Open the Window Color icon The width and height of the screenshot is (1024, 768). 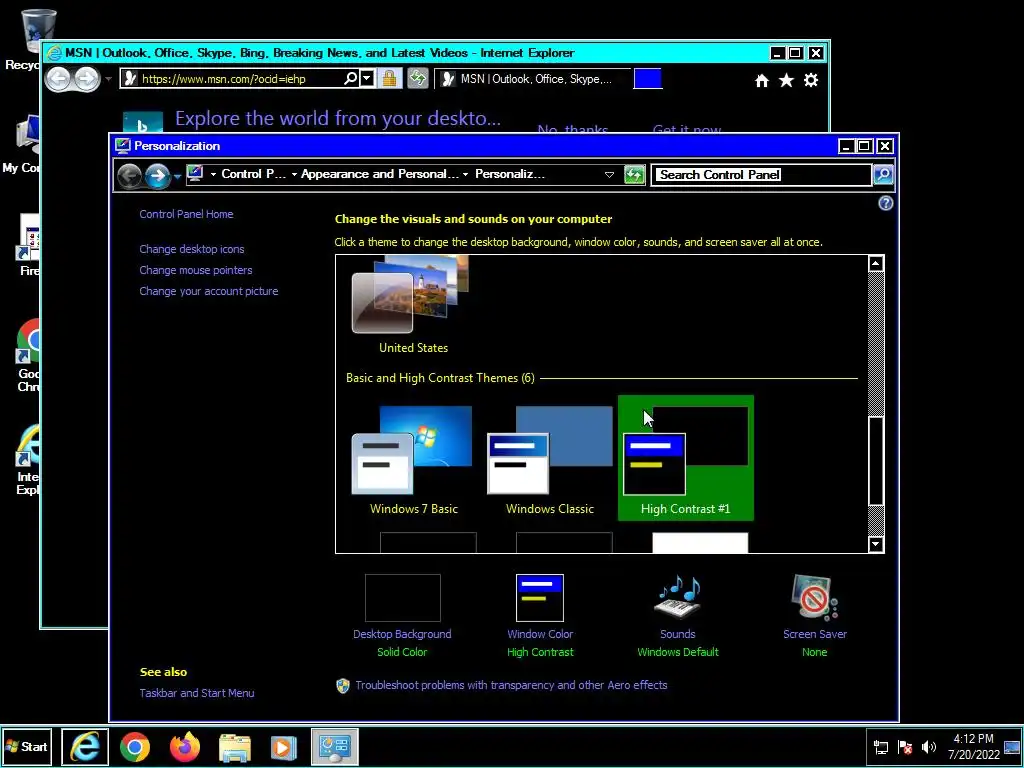[539, 598]
